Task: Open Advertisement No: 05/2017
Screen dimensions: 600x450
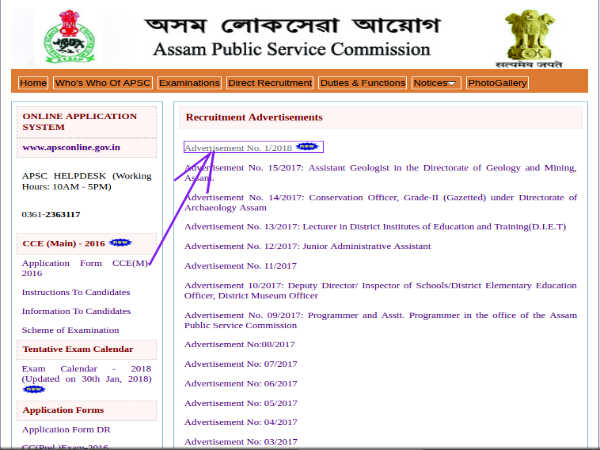Action: (241, 403)
